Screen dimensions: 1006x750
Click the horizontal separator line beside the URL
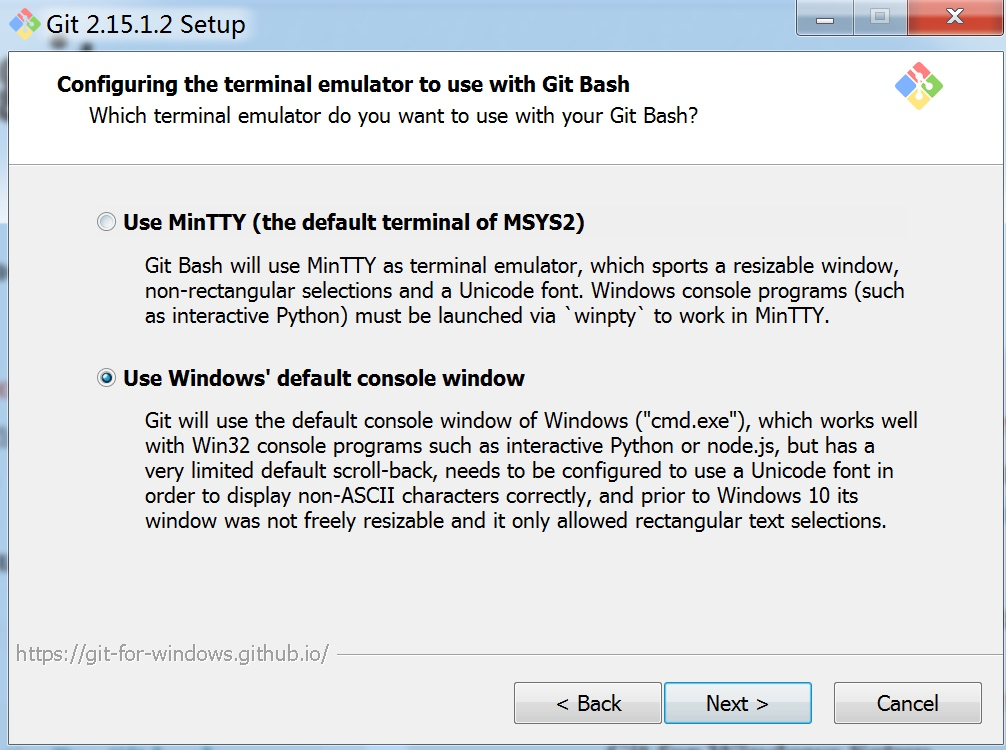669,655
